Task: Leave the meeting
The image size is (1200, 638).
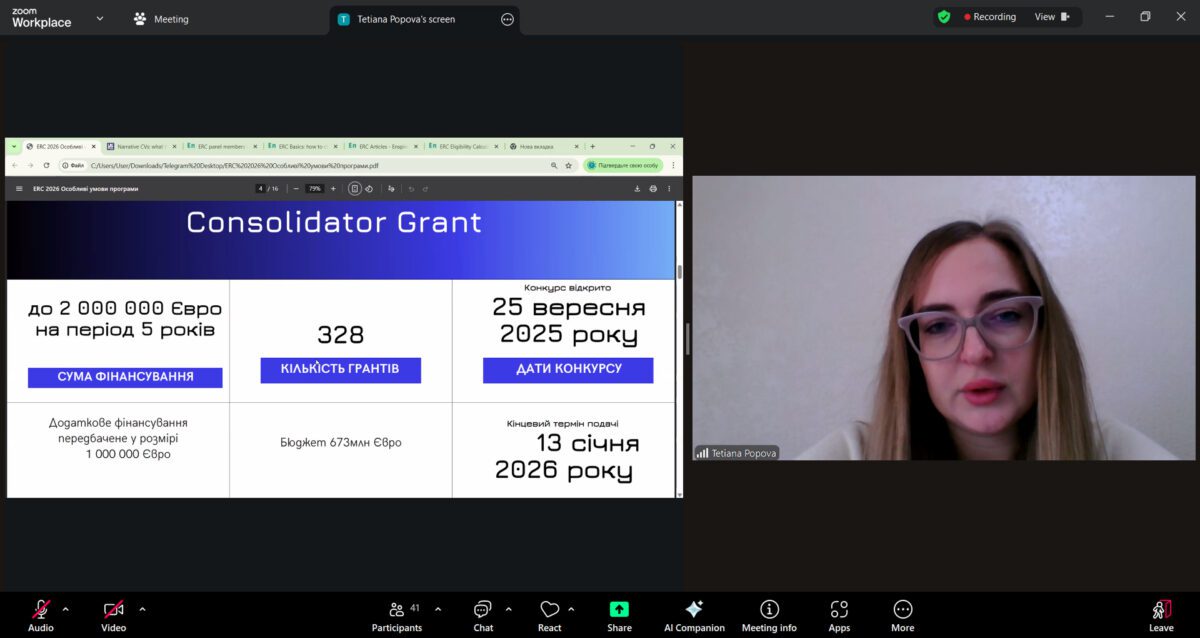Action: click(x=1161, y=615)
